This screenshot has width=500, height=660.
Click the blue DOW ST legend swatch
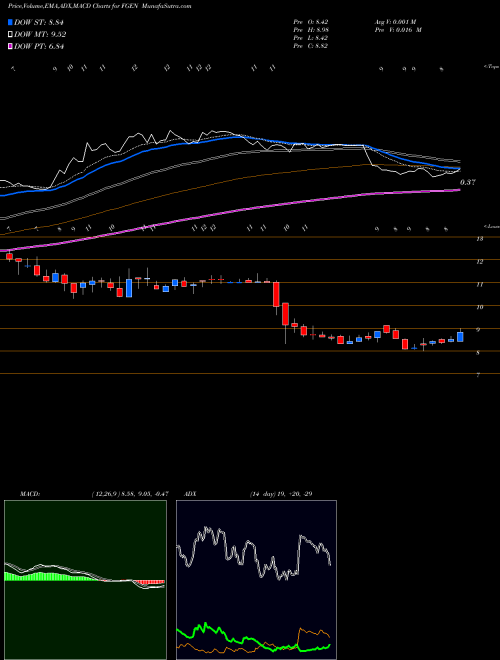point(11,22)
